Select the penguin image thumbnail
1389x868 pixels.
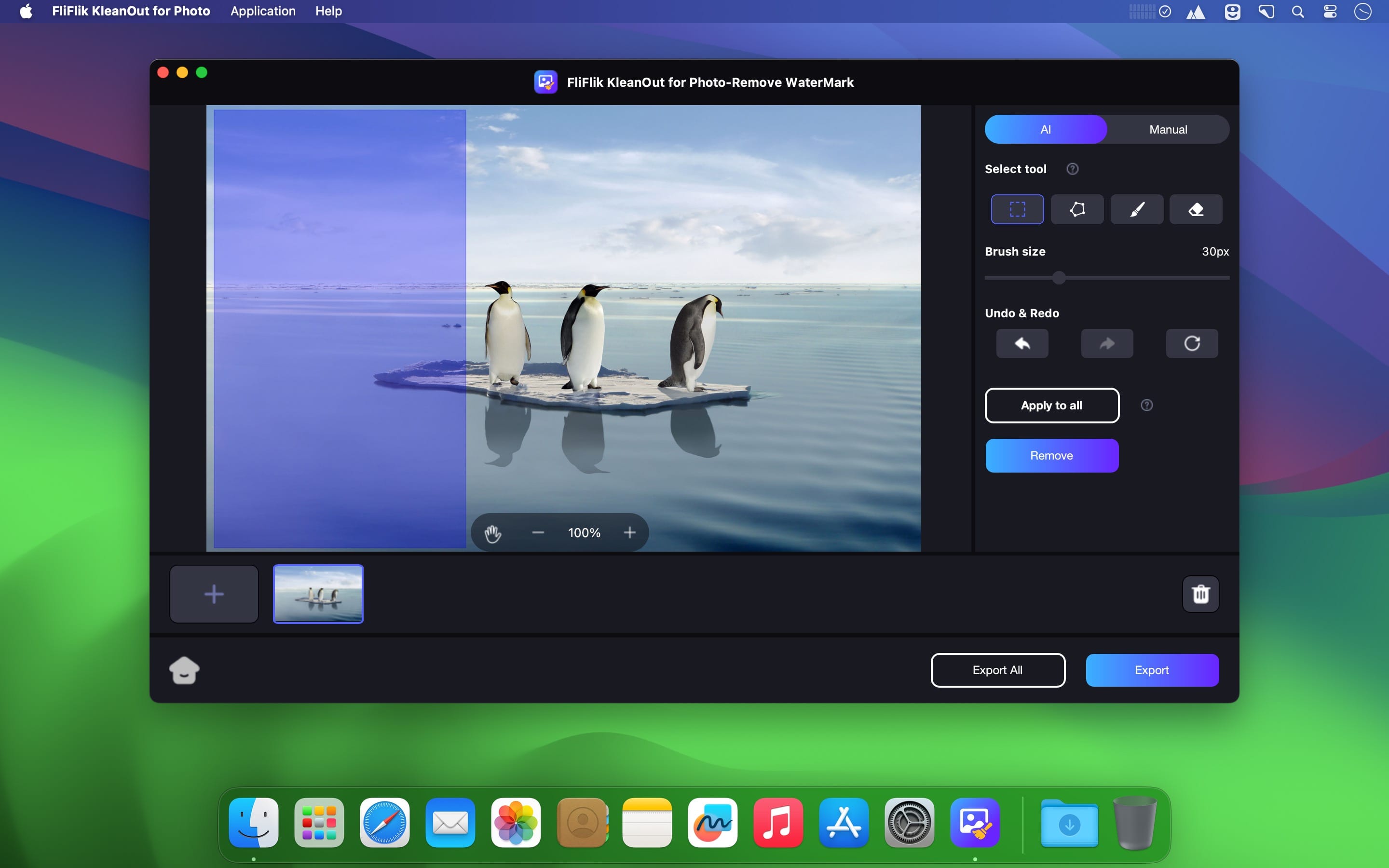coord(318,594)
